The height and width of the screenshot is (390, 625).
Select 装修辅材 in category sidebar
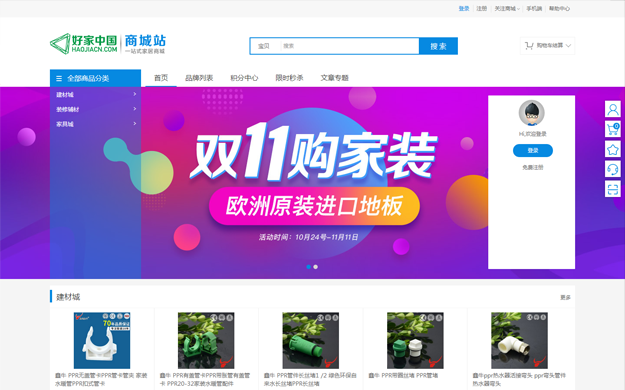(67, 109)
